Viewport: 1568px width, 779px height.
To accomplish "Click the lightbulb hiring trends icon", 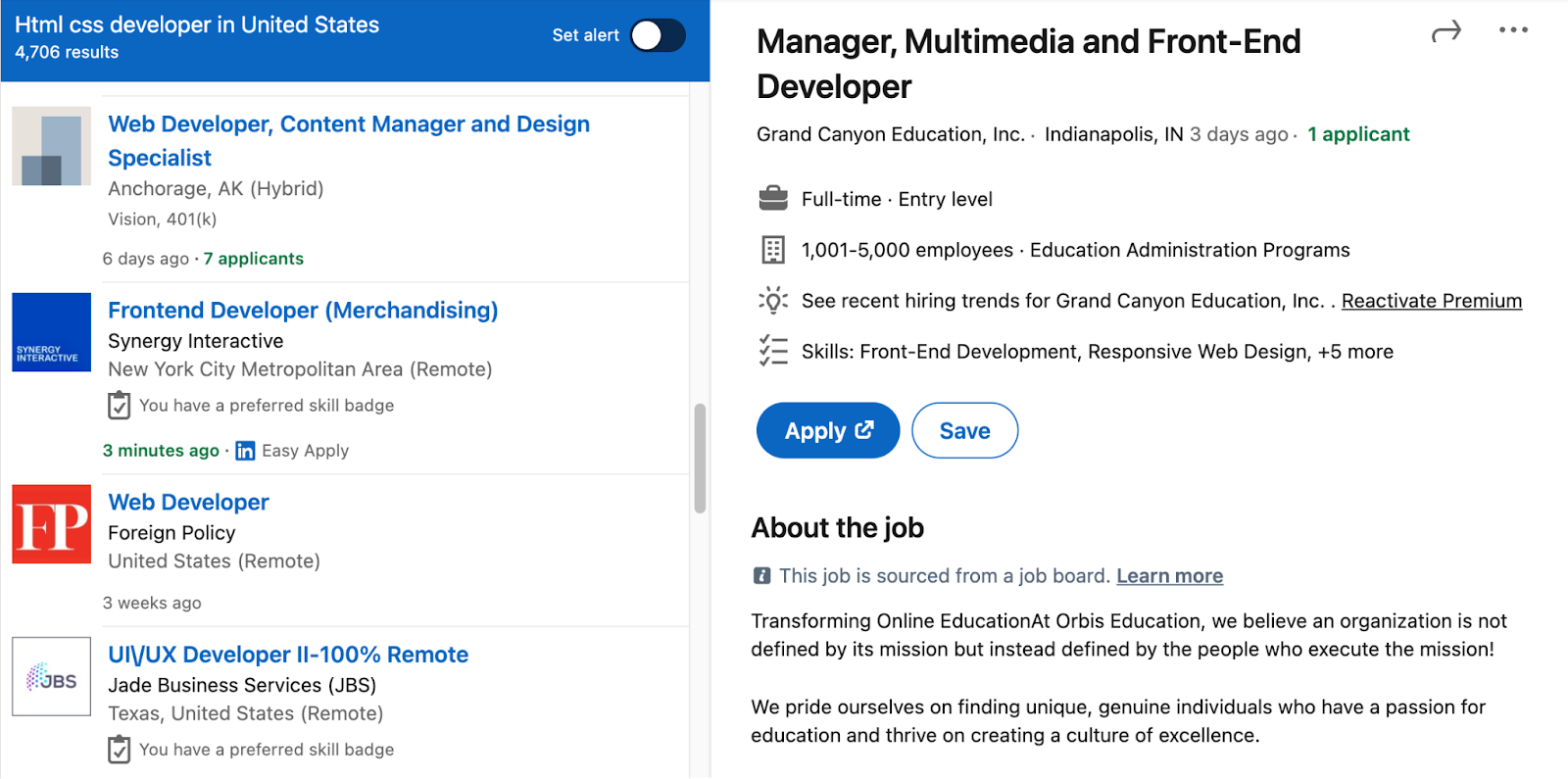I will click(x=773, y=300).
